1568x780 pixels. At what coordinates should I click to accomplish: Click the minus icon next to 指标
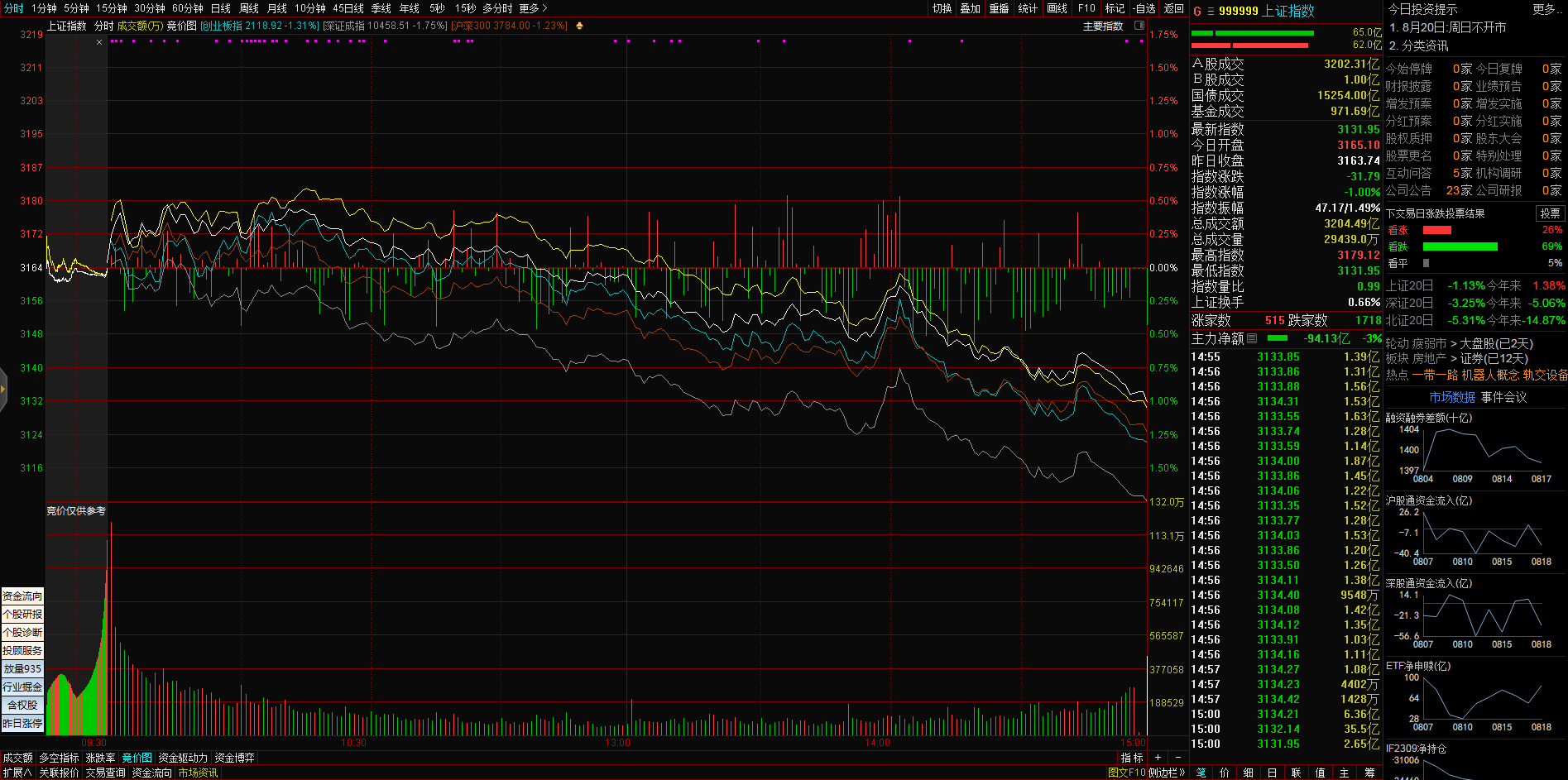1178,758
